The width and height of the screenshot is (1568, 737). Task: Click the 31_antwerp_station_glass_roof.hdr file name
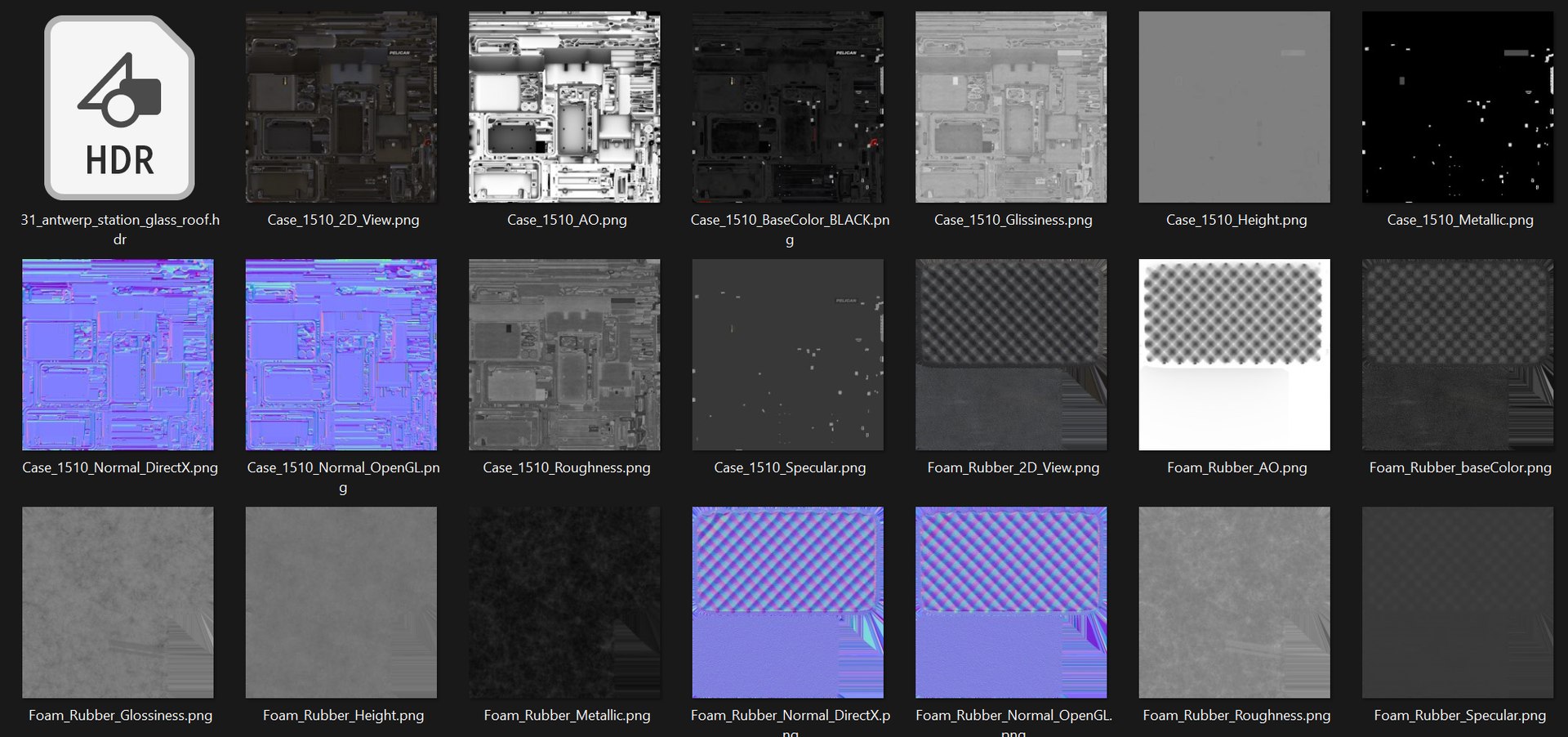pyautogui.click(x=120, y=230)
